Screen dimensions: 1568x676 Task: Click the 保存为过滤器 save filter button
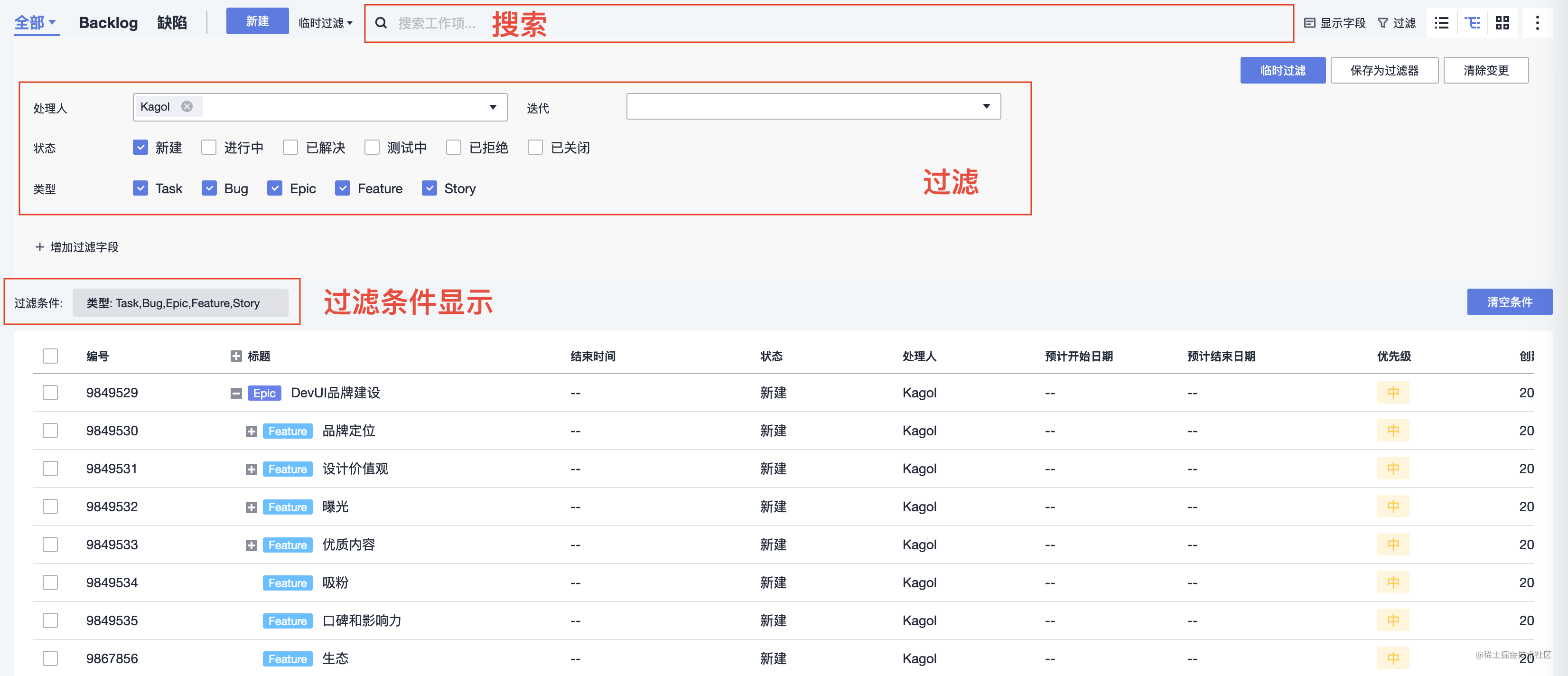tap(1384, 70)
